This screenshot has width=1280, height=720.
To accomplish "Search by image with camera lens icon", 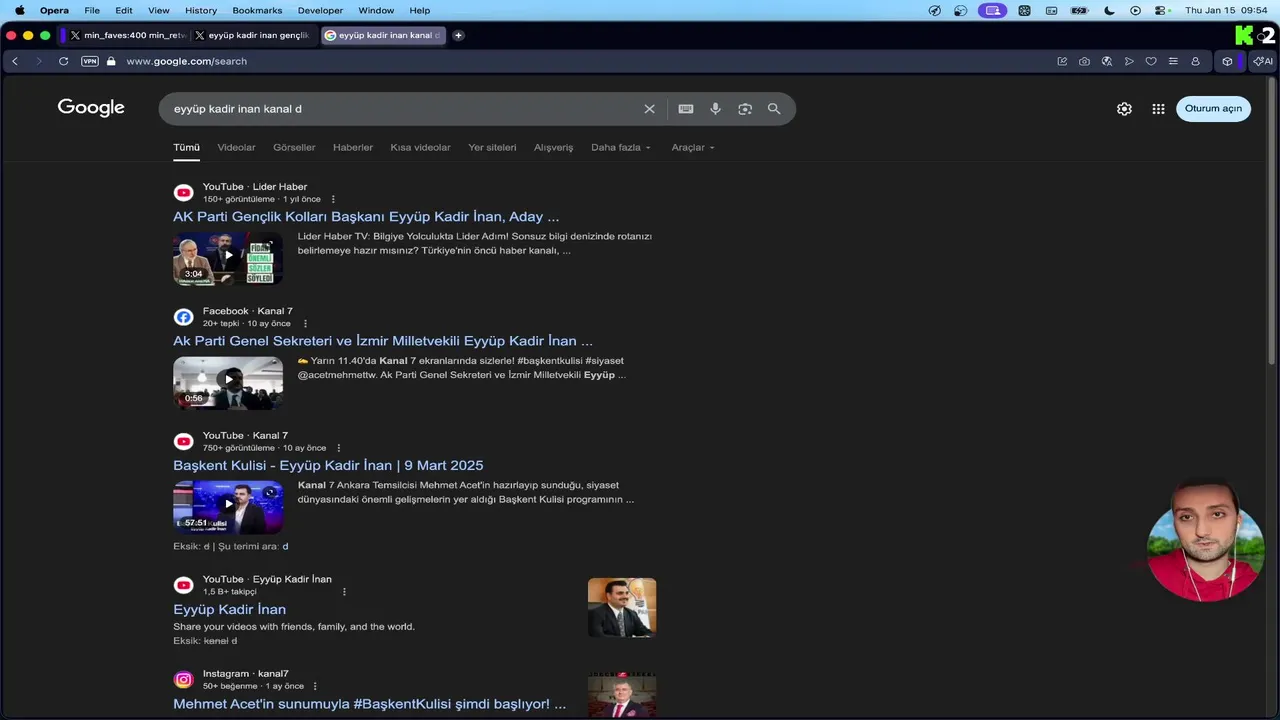I will tap(745, 109).
